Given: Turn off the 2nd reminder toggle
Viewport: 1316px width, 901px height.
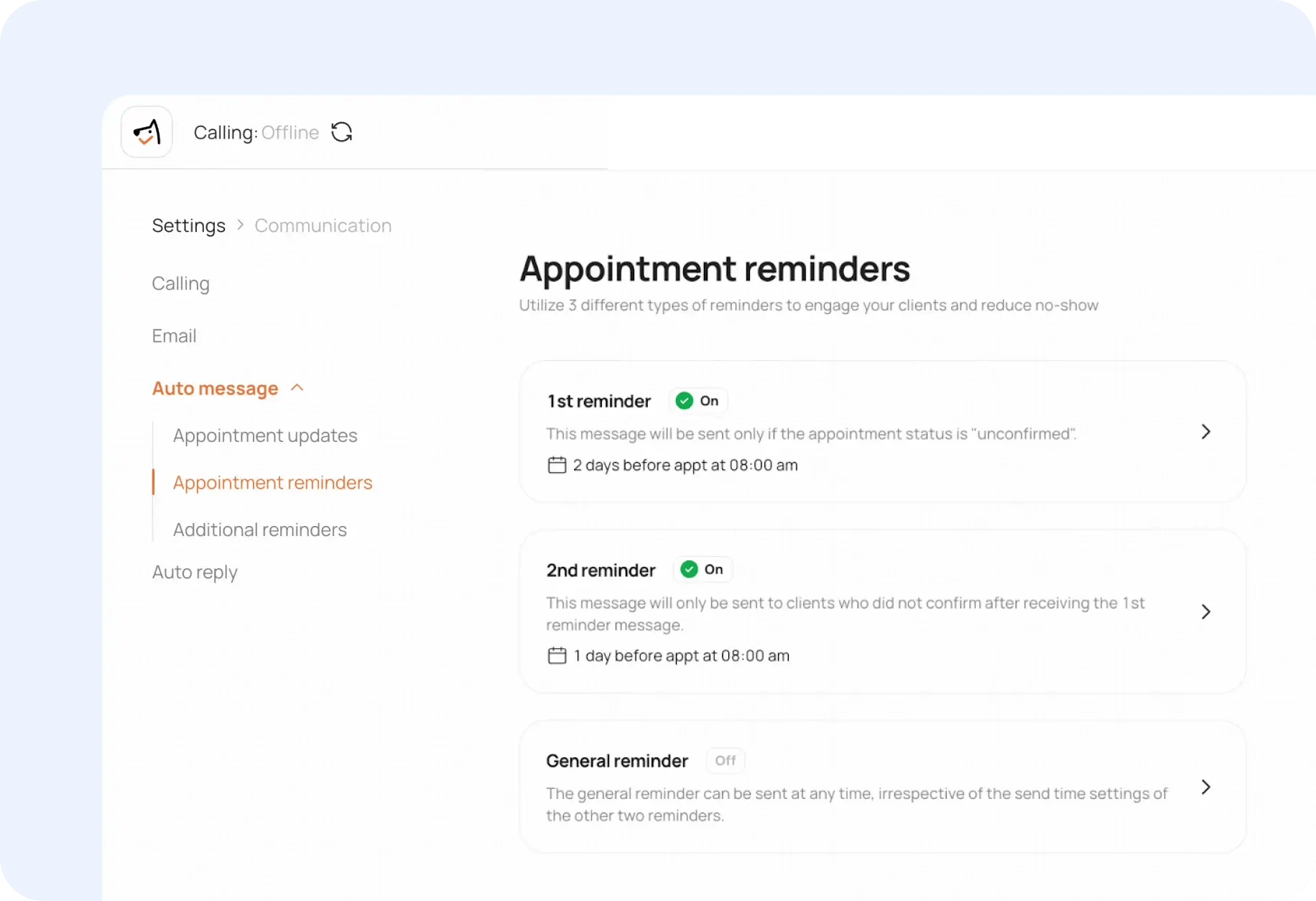Looking at the screenshot, I should [x=703, y=569].
